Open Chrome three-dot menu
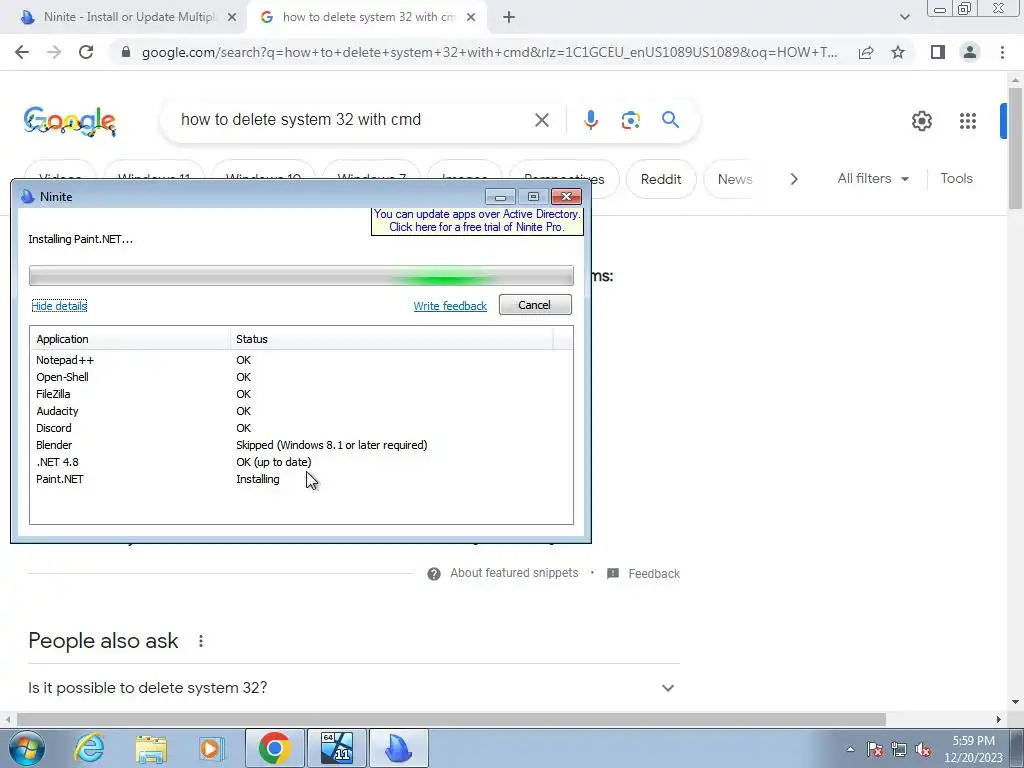This screenshot has height=768, width=1024. pos(1002,52)
